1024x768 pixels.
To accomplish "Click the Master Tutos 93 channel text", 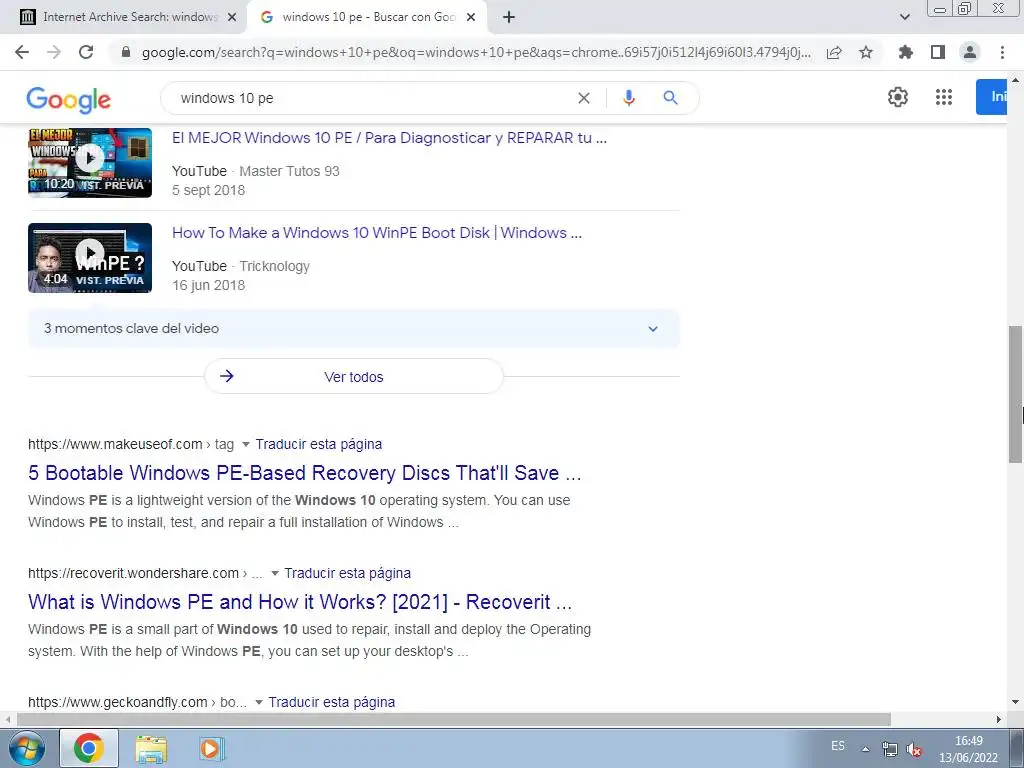I will 289,171.
